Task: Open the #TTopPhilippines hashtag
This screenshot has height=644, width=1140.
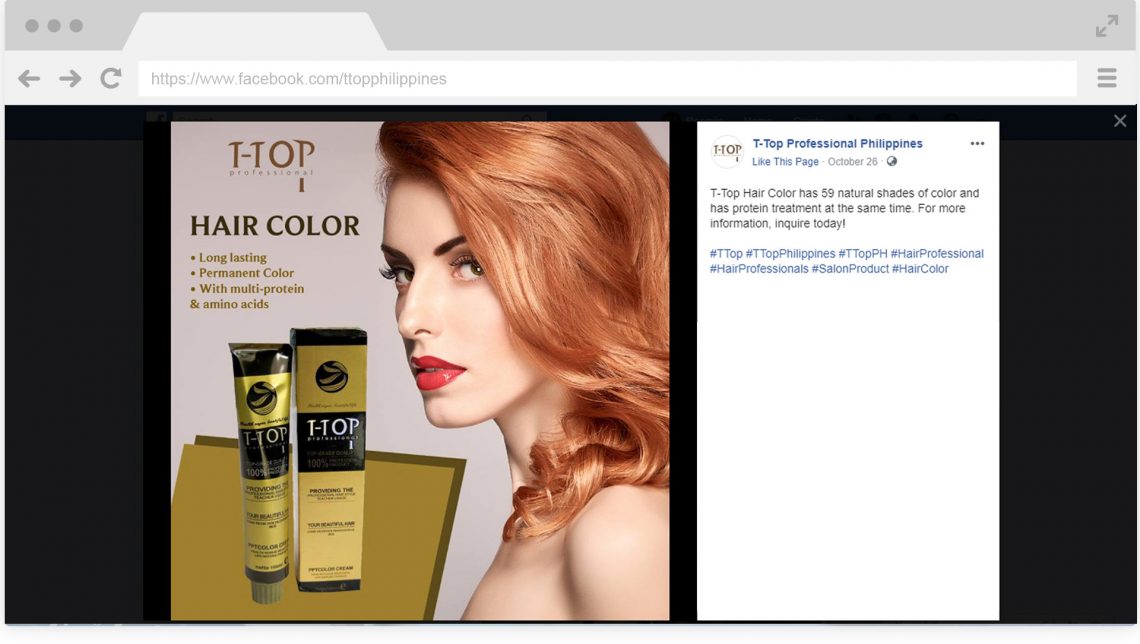Action: click(x=790, y=254)
